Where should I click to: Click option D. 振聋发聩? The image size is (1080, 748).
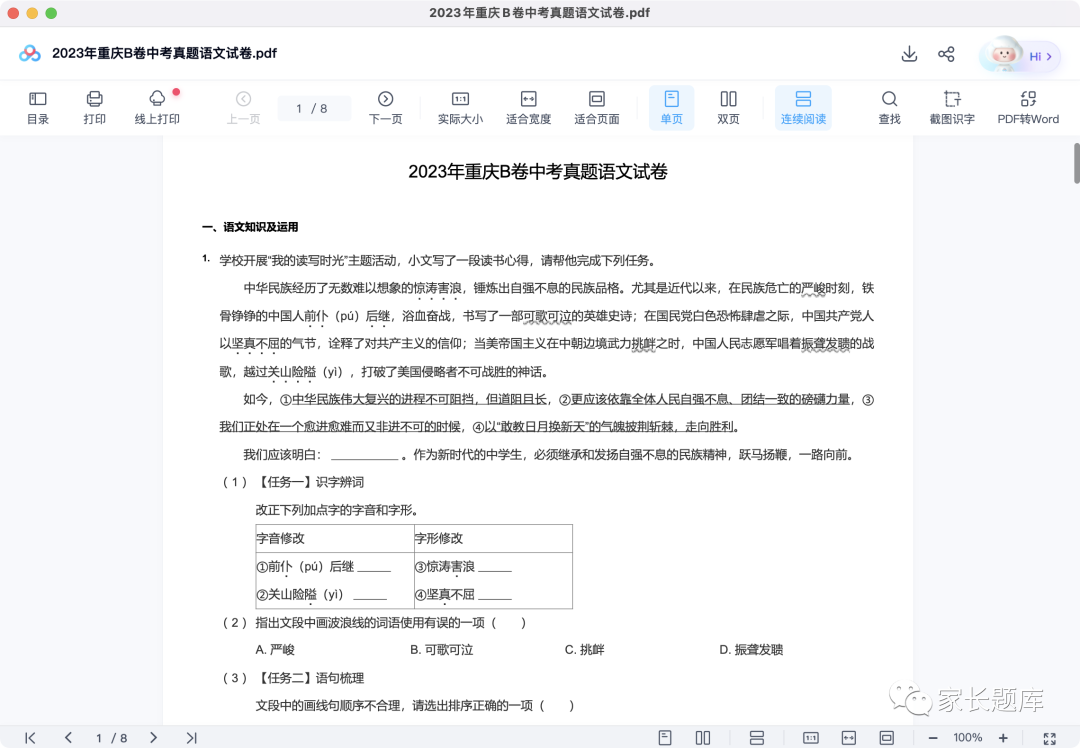click(x=751, y=650)
